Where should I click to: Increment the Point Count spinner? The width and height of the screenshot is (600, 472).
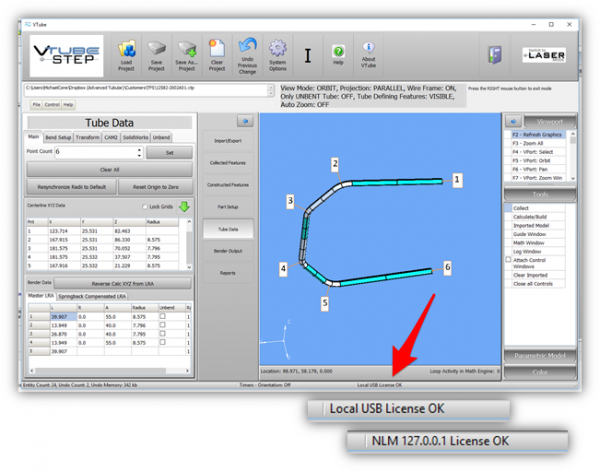pyautogui.click(x=139, y=149)
